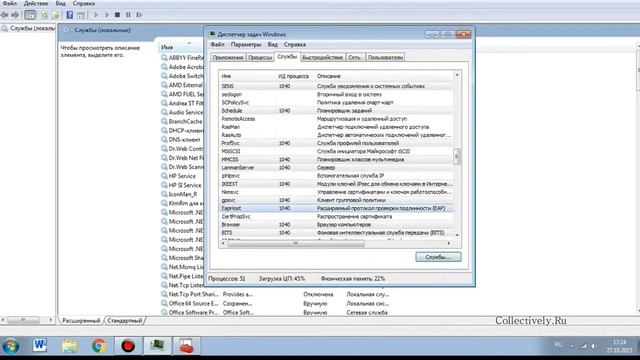The width and height of the screenshot is (640, 360).
Task: Click the Export List toolbar icon
Action: [56, 15]
